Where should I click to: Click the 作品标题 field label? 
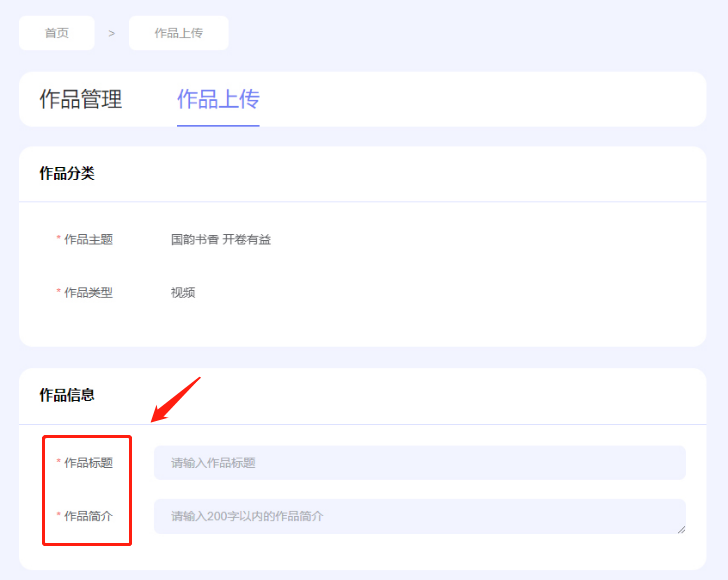(88, 463)
